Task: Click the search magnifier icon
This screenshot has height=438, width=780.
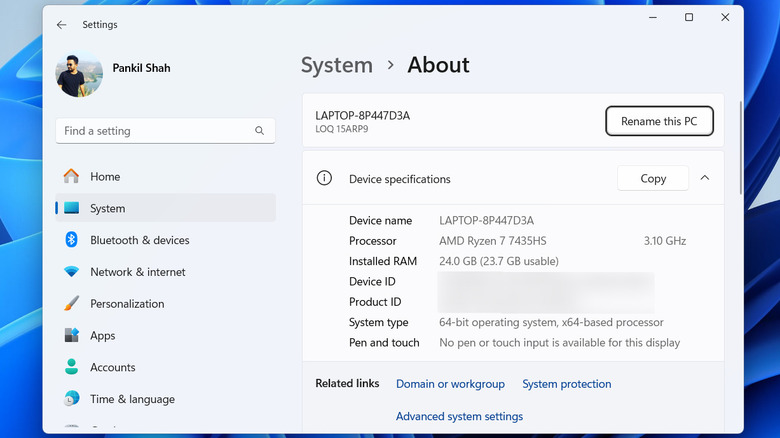Action: tap(260, 131)
